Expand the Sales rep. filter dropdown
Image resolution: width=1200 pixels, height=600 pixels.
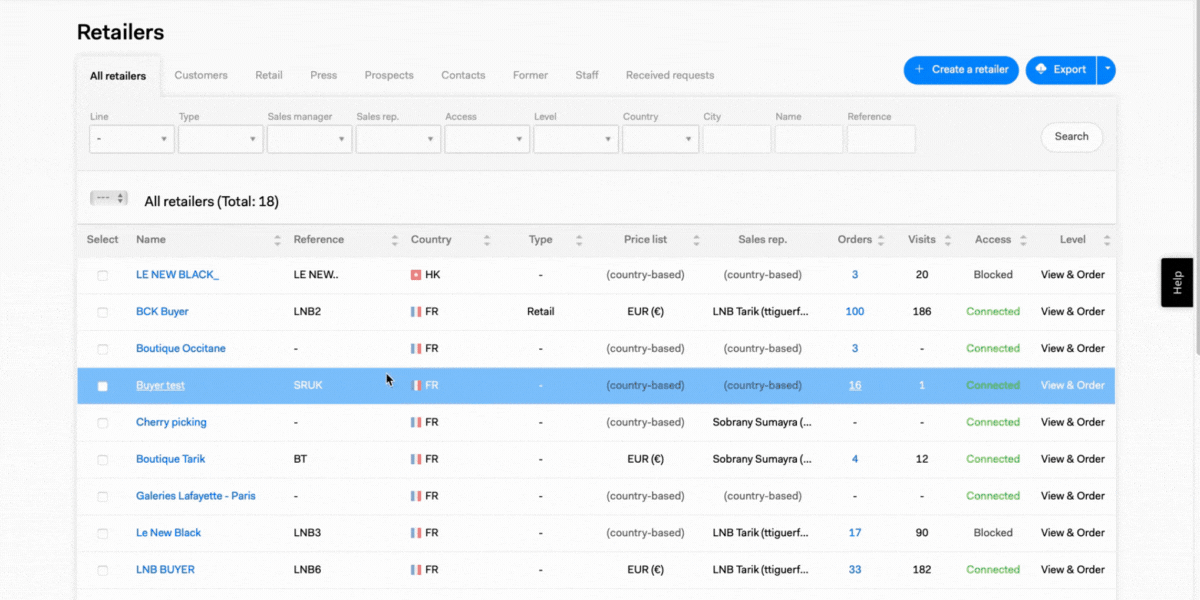click(399, 139)
